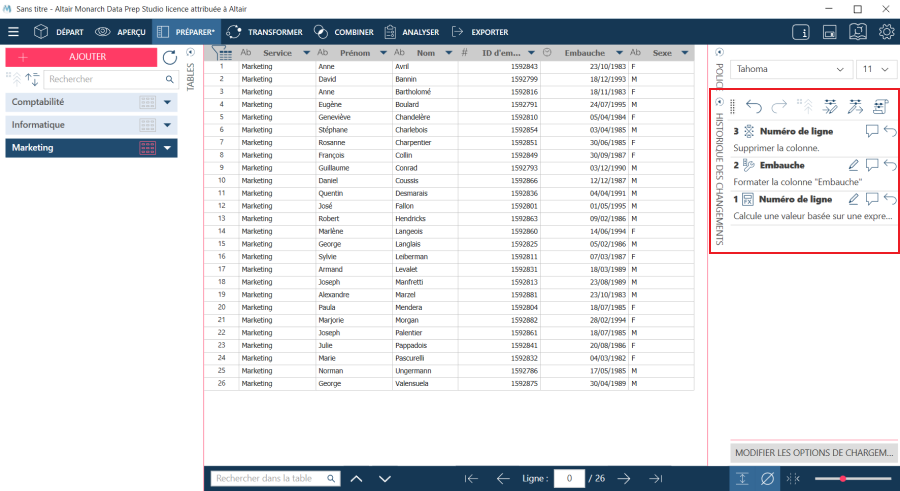Open the settings gear
This screenshot has width=900, height=491.
coord(887,32)
